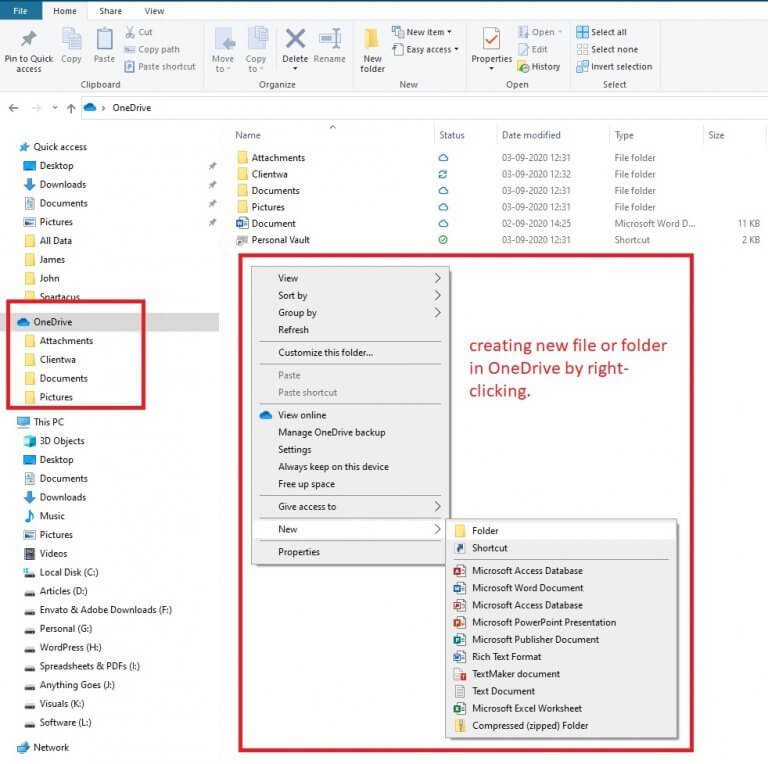This screenshot has width=768, height=764.
Task: Open the Open button dropdown in ribbon
Action: [x=560, y=32]
